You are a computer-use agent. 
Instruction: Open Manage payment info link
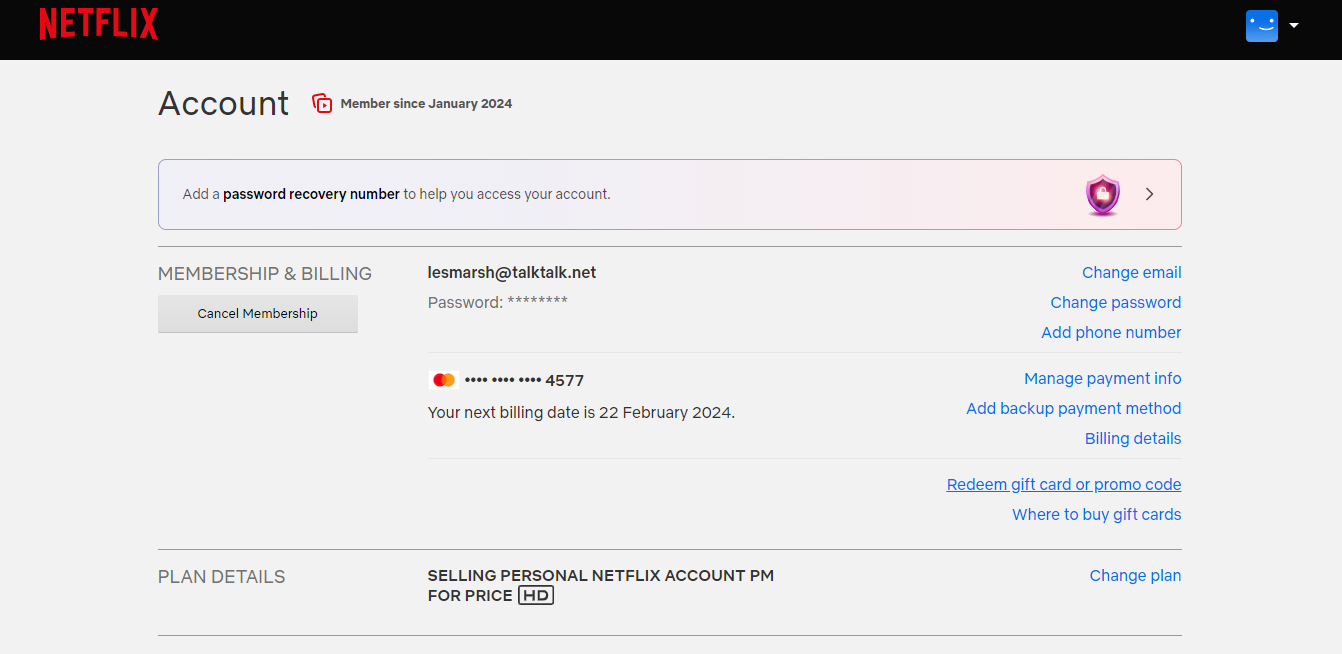coord(1103,378)
